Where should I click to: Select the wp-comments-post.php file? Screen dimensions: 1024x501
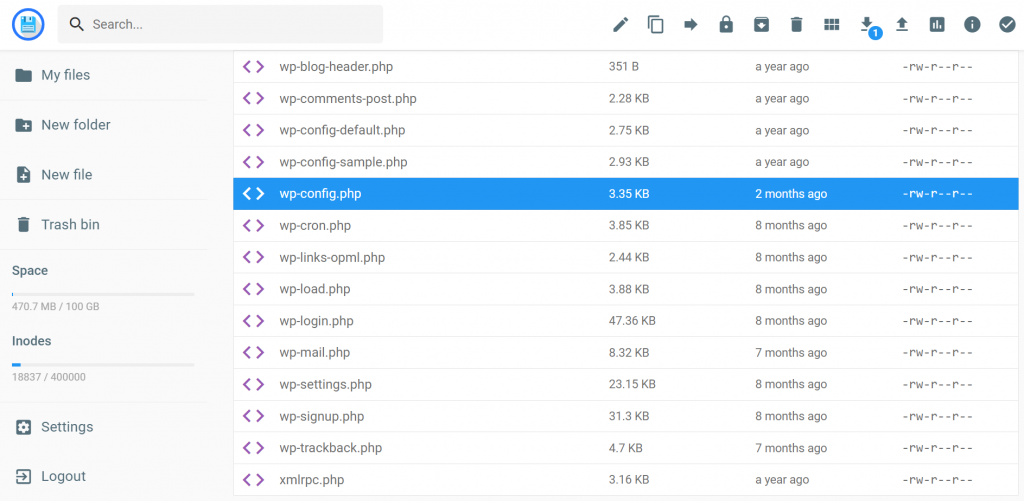(626, 99)
